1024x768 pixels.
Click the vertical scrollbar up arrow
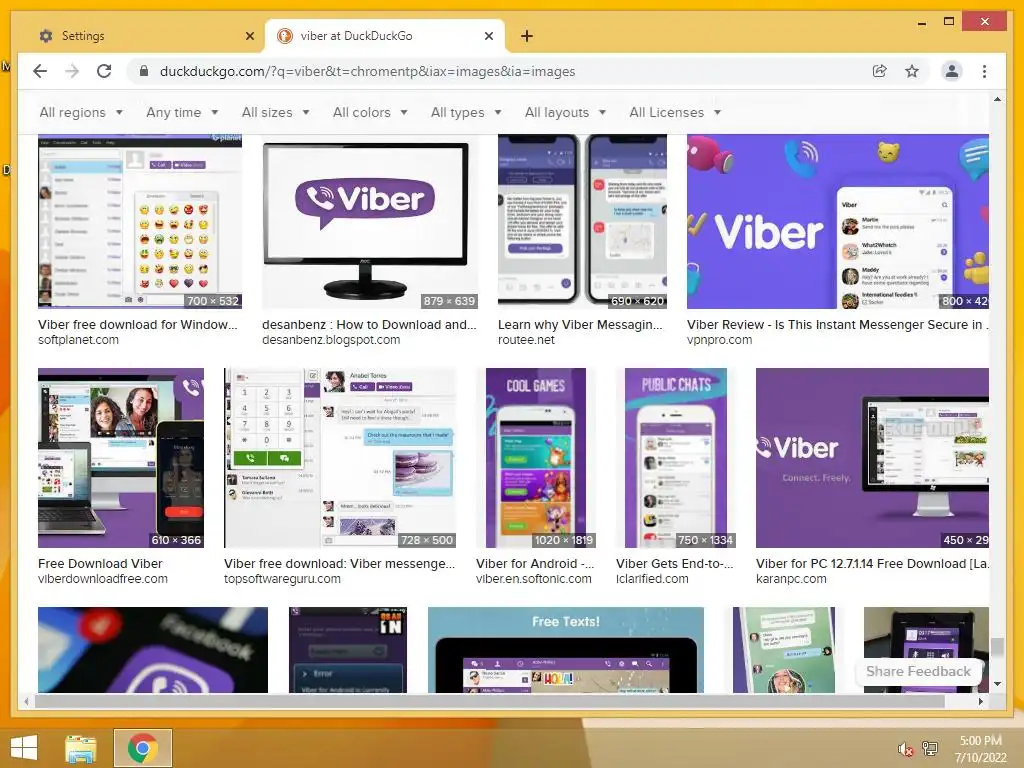pyautogui.click(x=997, y=100)
